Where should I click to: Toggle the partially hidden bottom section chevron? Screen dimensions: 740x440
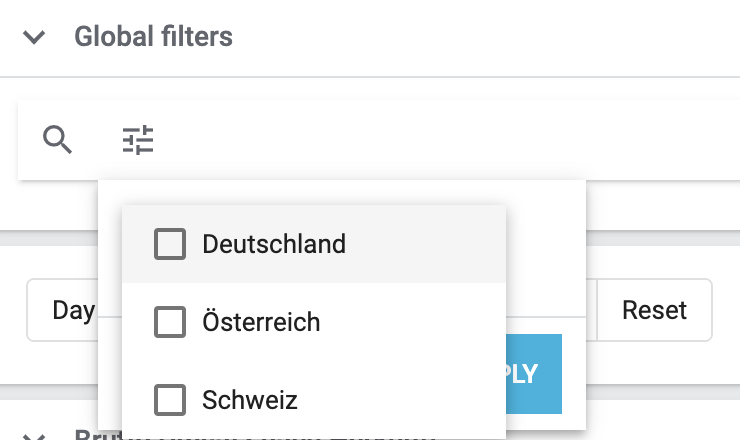pos(35,436)
